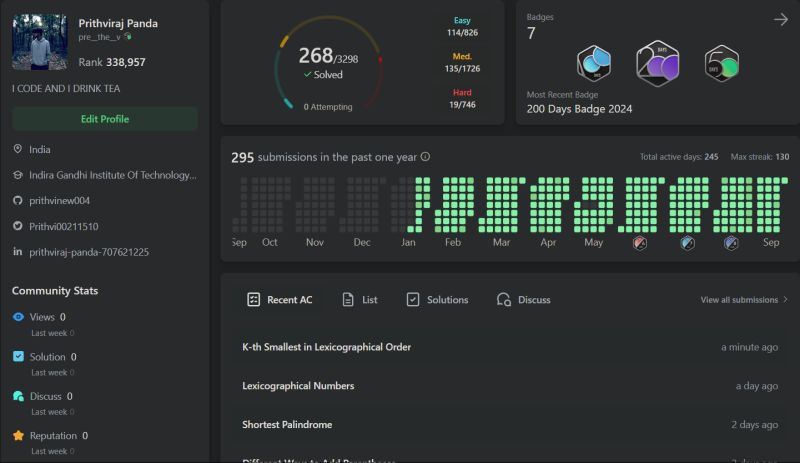
Task: Open the GitHub icon for prithvinew004
Action: coord(18,201)
